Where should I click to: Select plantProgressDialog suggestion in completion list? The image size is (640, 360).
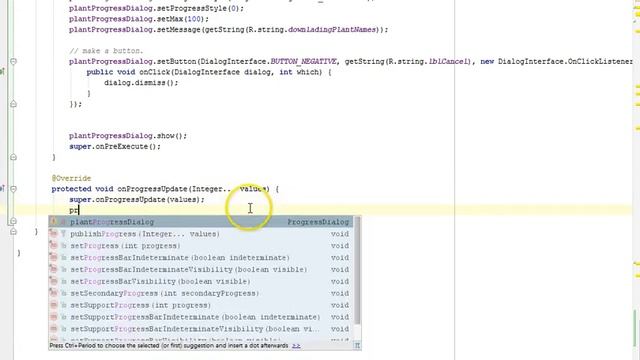pyautogui.click(x=201, y=222)
